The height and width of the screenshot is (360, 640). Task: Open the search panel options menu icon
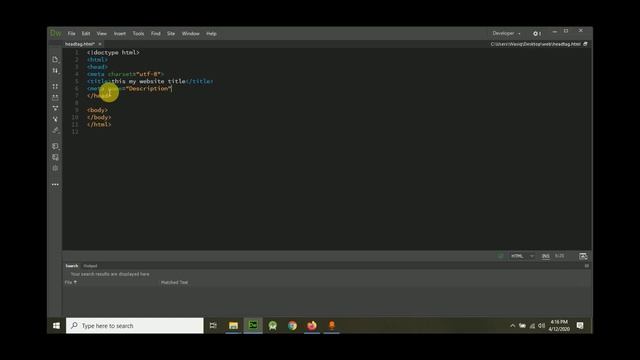click(x=587, y=266)
